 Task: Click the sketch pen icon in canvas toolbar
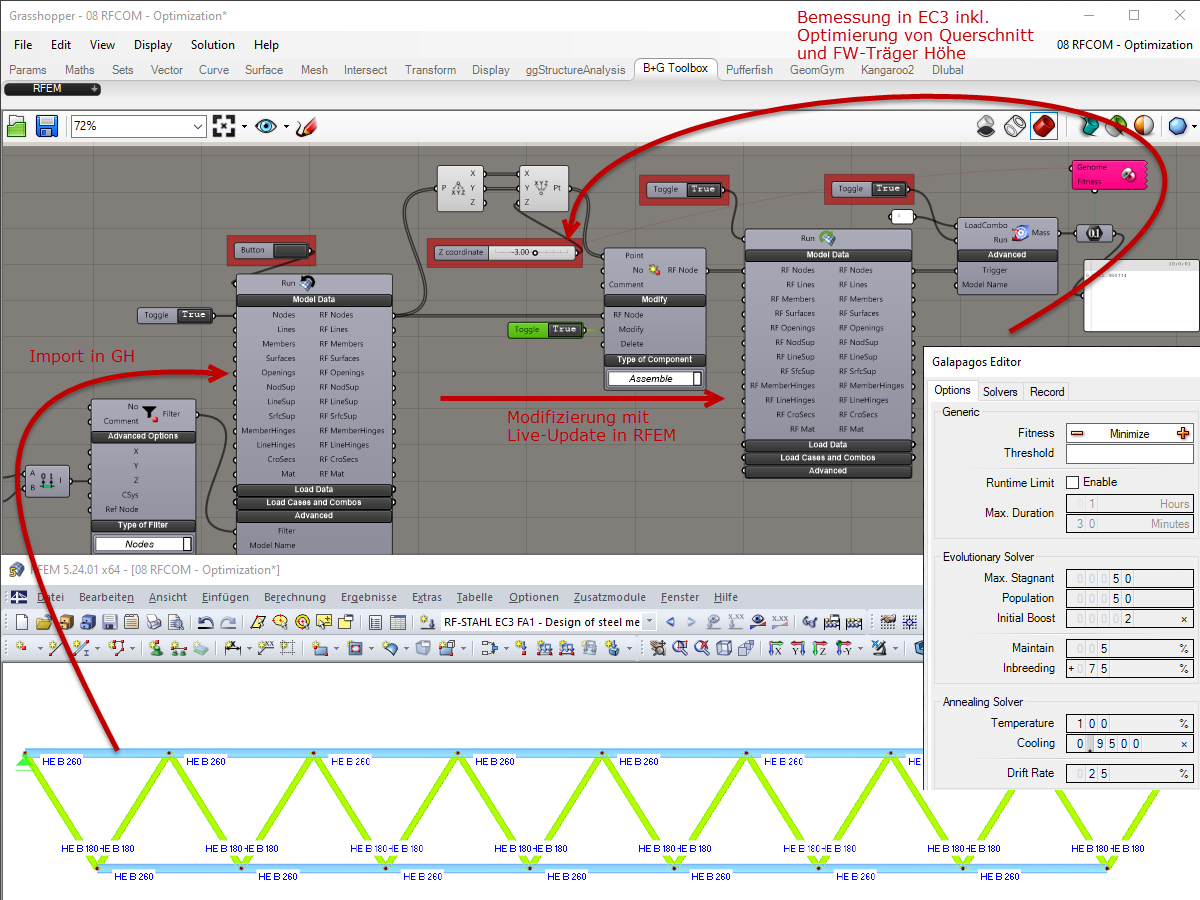[307, 126]
